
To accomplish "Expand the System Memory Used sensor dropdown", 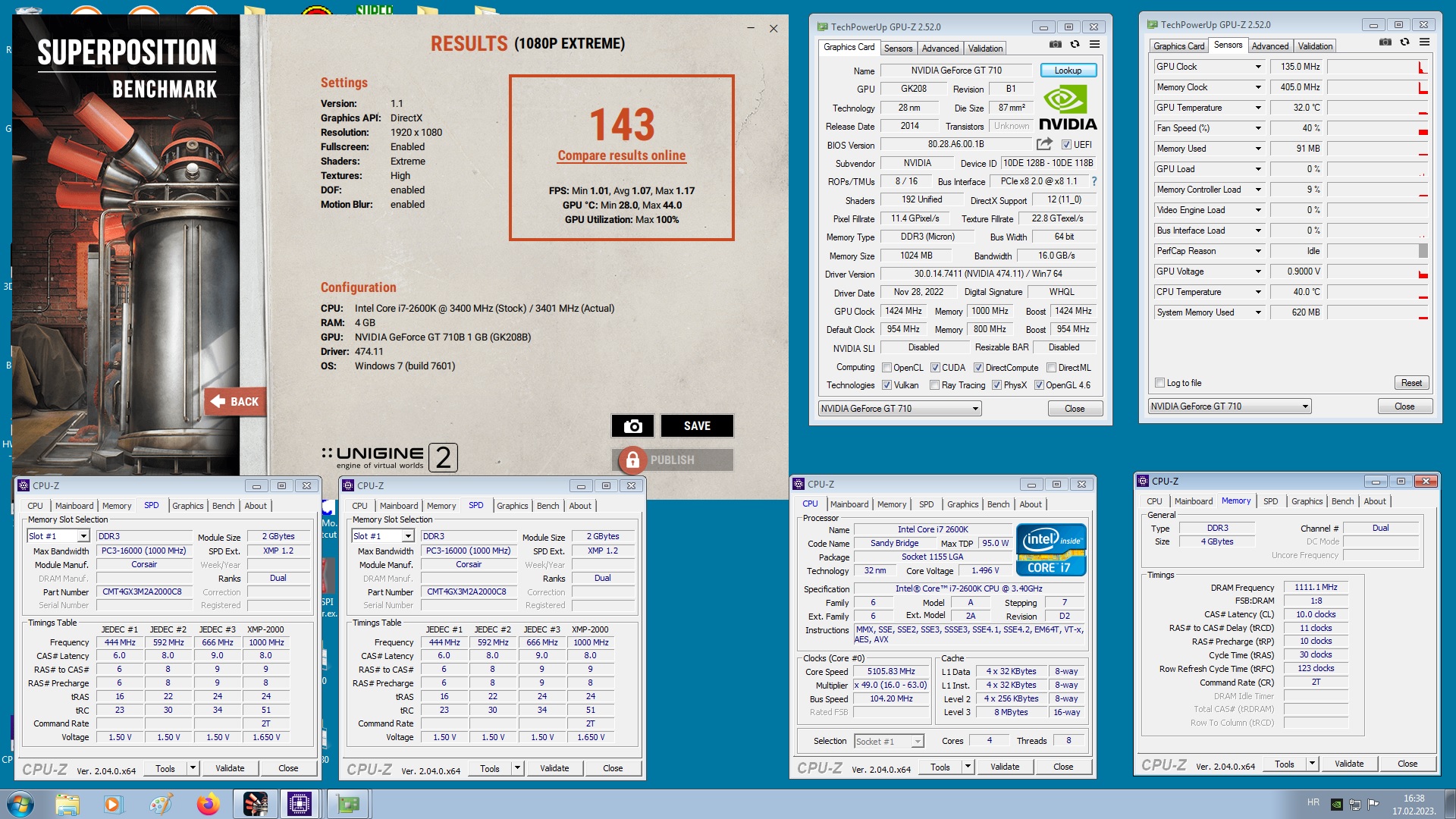I will [x=1258, y=312].
